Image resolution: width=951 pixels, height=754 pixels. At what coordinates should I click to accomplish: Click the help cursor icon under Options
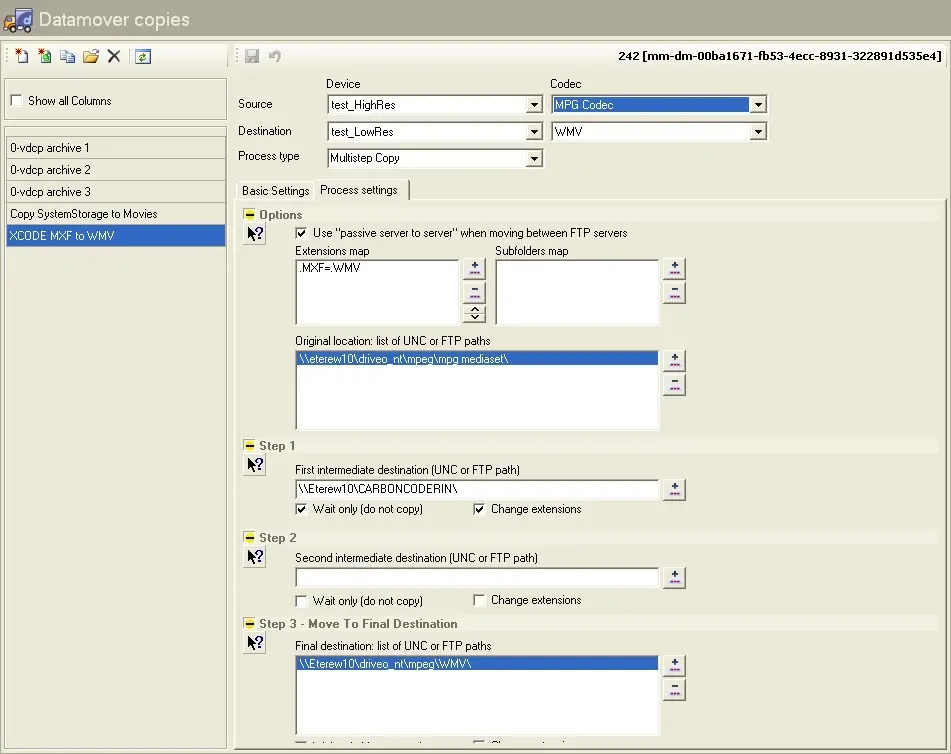click(x=255, y=234)
